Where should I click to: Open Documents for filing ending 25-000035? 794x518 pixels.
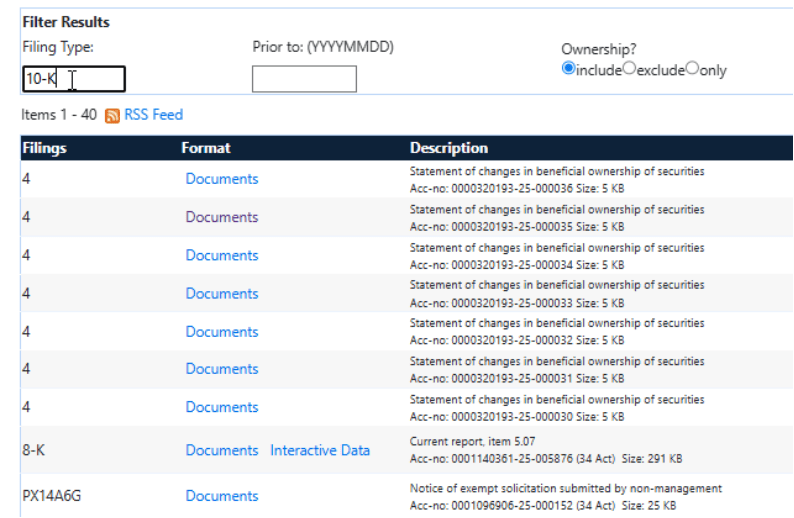[x=221, y=217]
